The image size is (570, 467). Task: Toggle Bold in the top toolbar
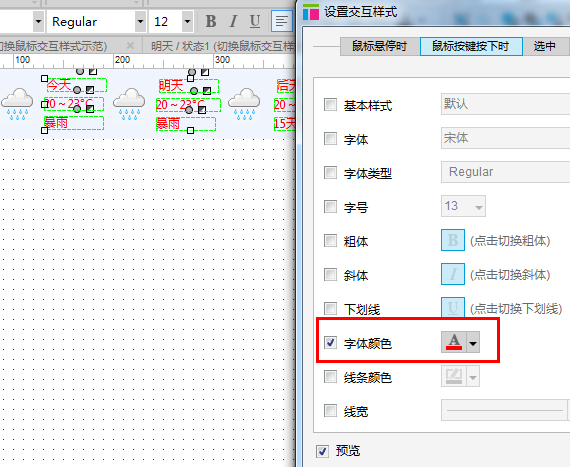211,21
